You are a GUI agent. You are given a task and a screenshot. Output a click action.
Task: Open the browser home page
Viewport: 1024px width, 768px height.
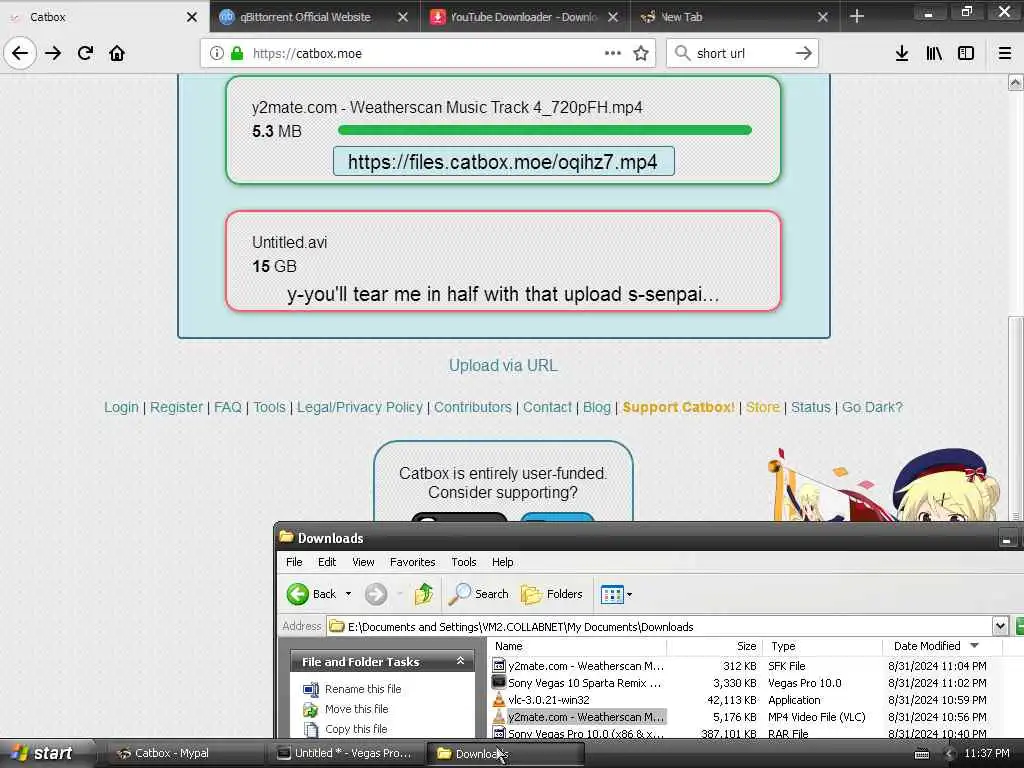coord(117,53)
